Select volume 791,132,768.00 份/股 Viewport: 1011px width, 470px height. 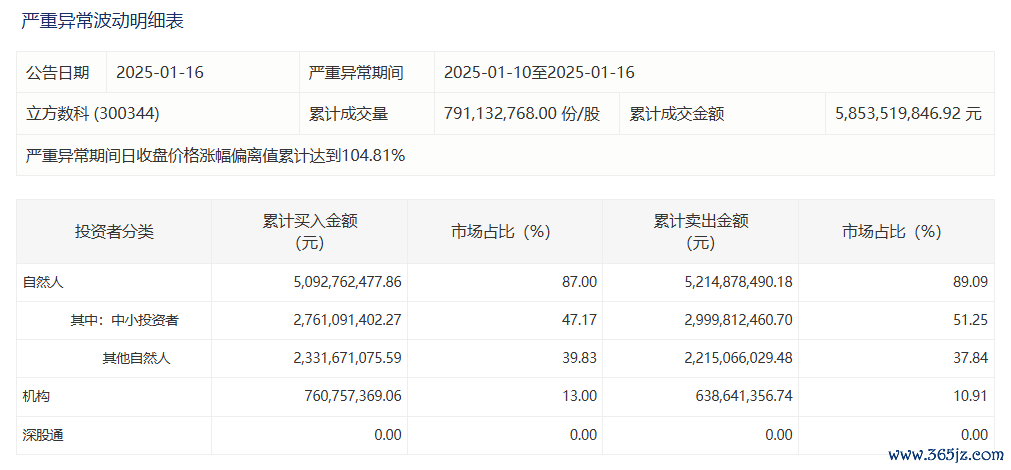pyautogui.click(x=522, y=113)
